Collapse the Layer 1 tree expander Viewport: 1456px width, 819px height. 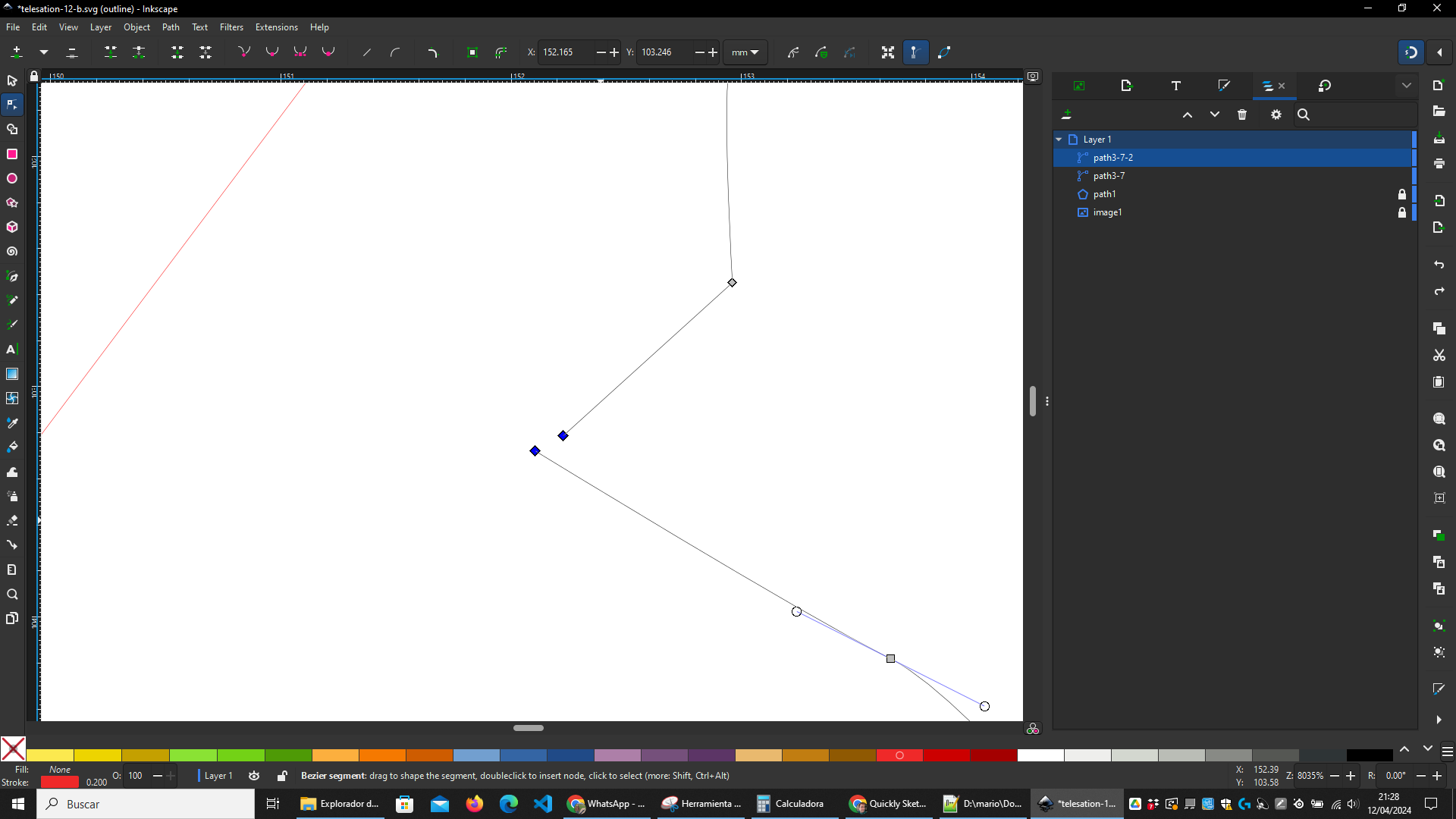click(1059, 140)
